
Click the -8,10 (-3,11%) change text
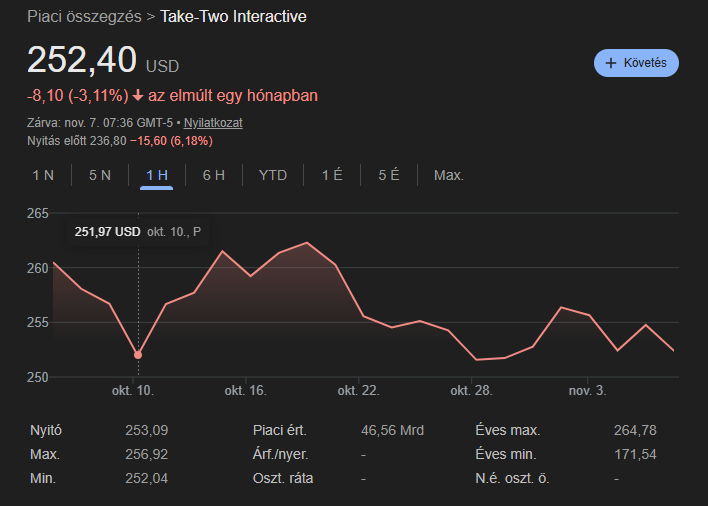point(78,96)
